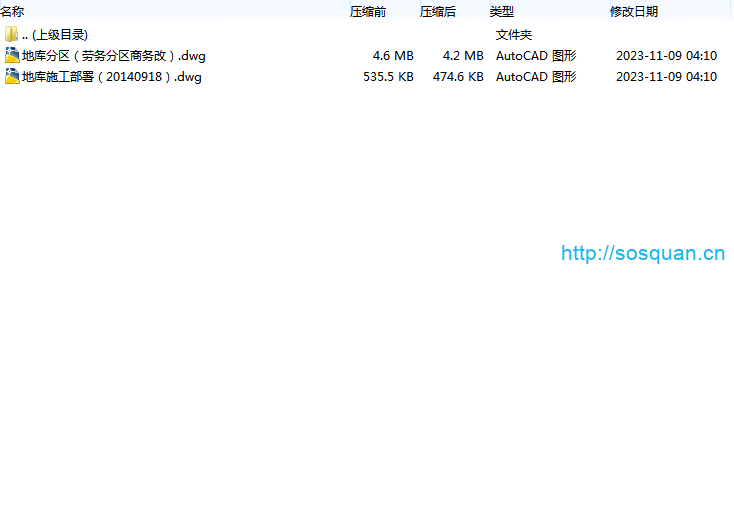Sort by the 名称 column header
This screenshot has height=510, width=734.
pyautogui.click(x=12, y=12)
